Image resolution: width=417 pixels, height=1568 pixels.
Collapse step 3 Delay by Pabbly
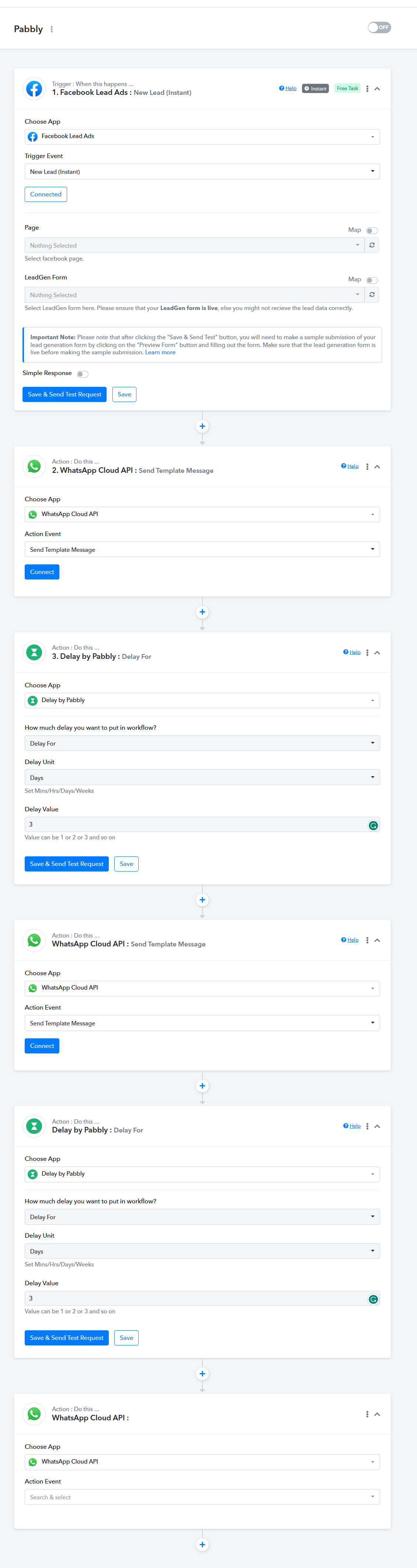coord(378,653)
